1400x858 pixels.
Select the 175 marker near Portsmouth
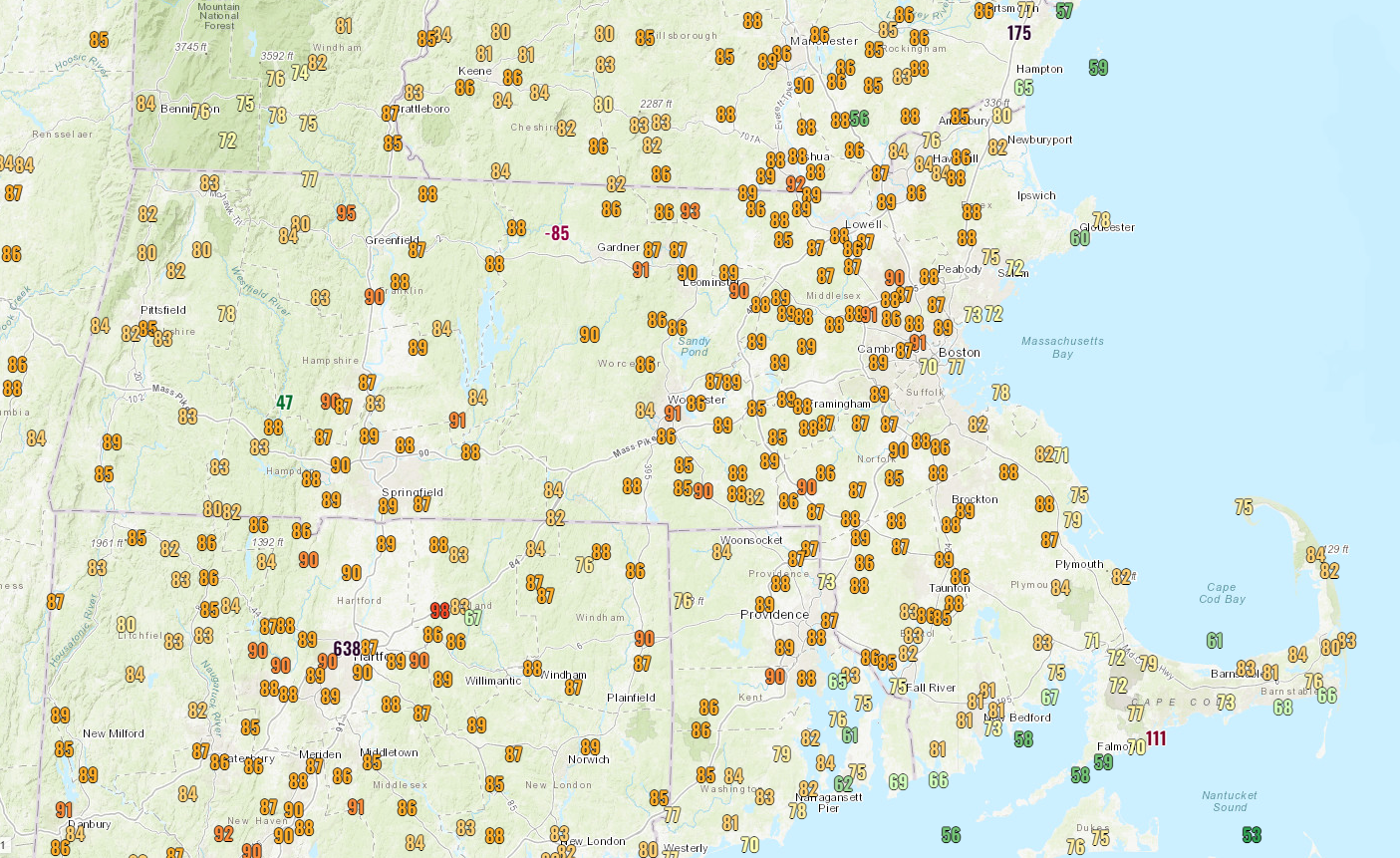pos(1018,33)
